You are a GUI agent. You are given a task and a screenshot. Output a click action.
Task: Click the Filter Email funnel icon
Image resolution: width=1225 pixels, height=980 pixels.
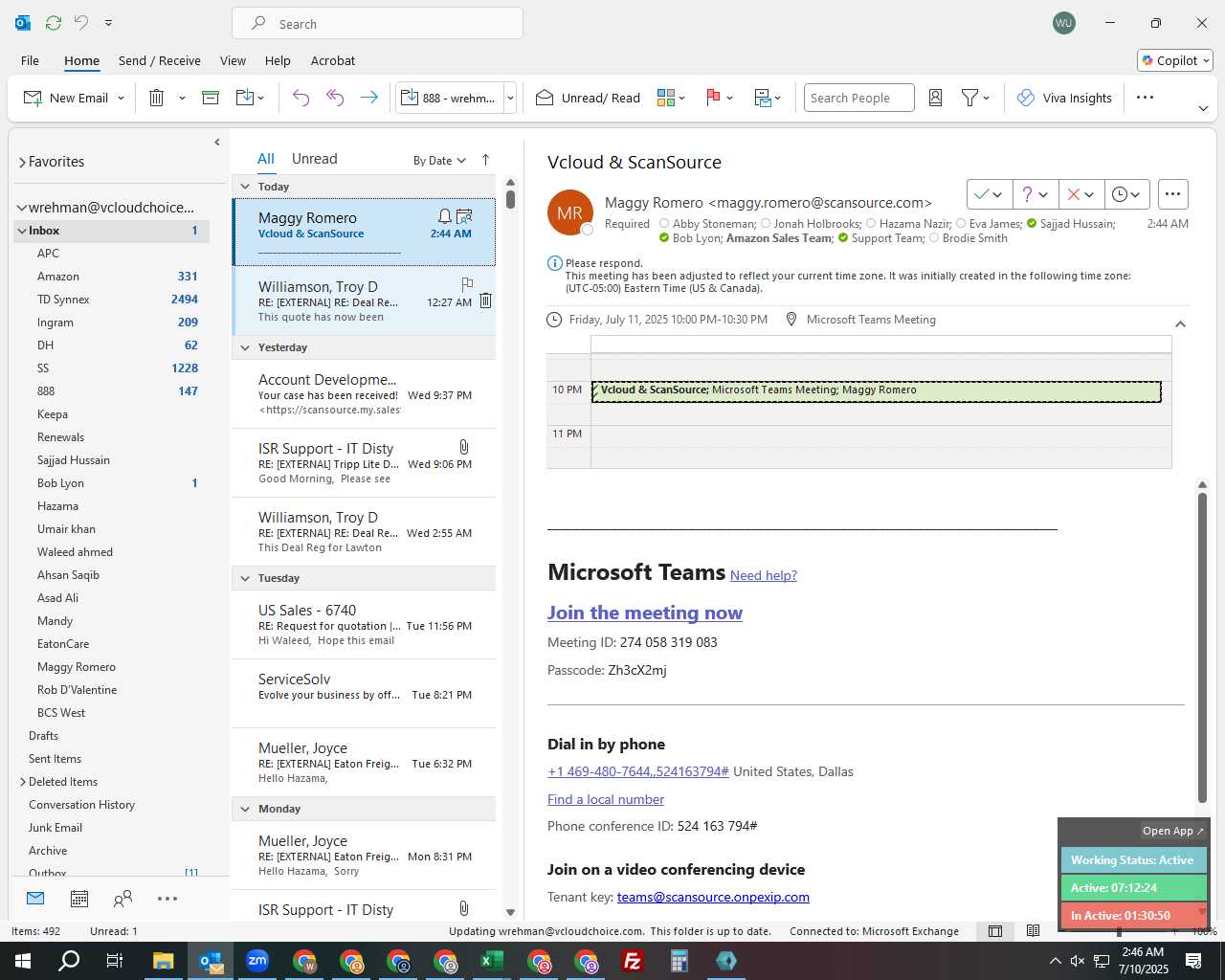[x=969, y=98]
